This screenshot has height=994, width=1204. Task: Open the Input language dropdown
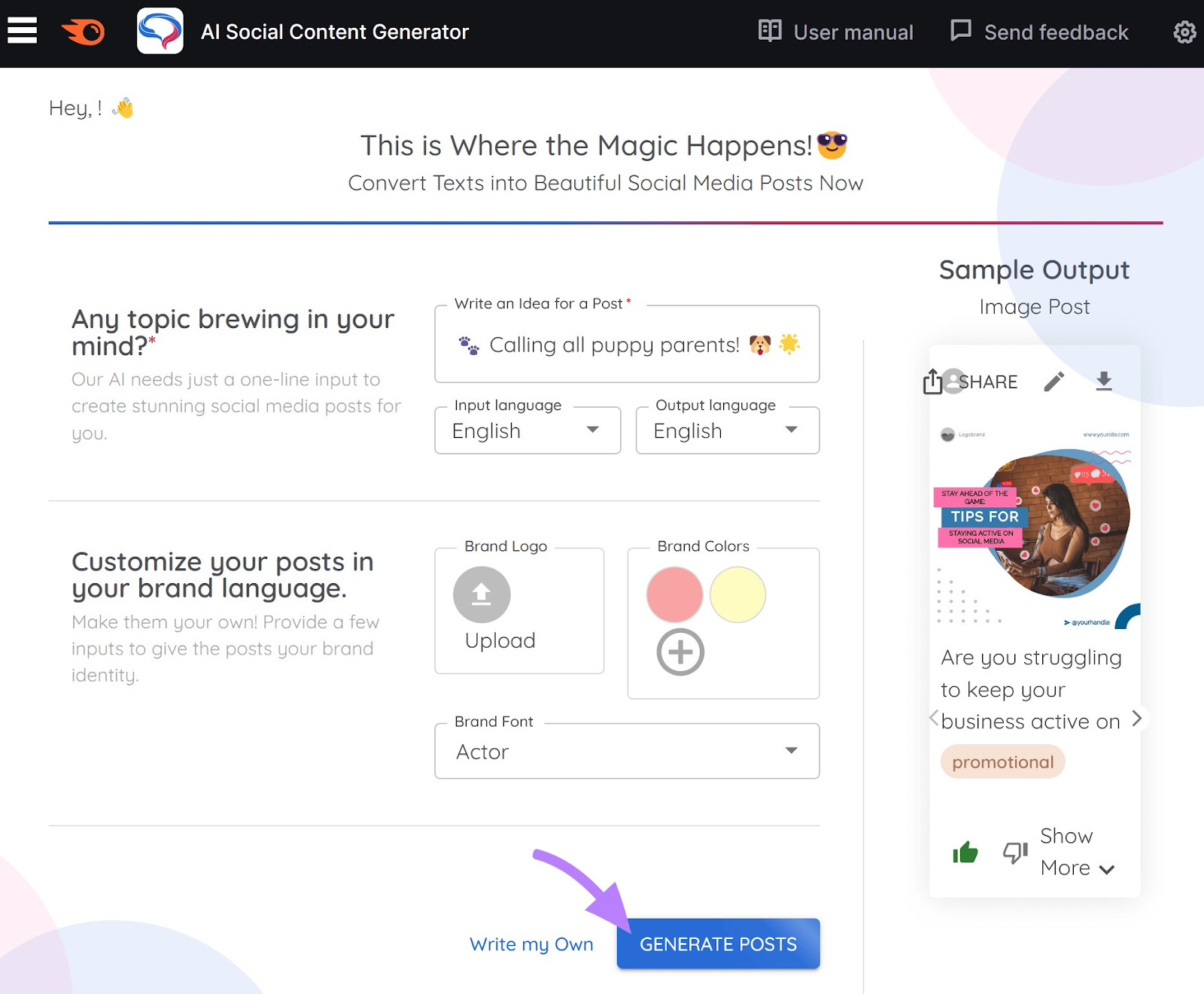527,430
